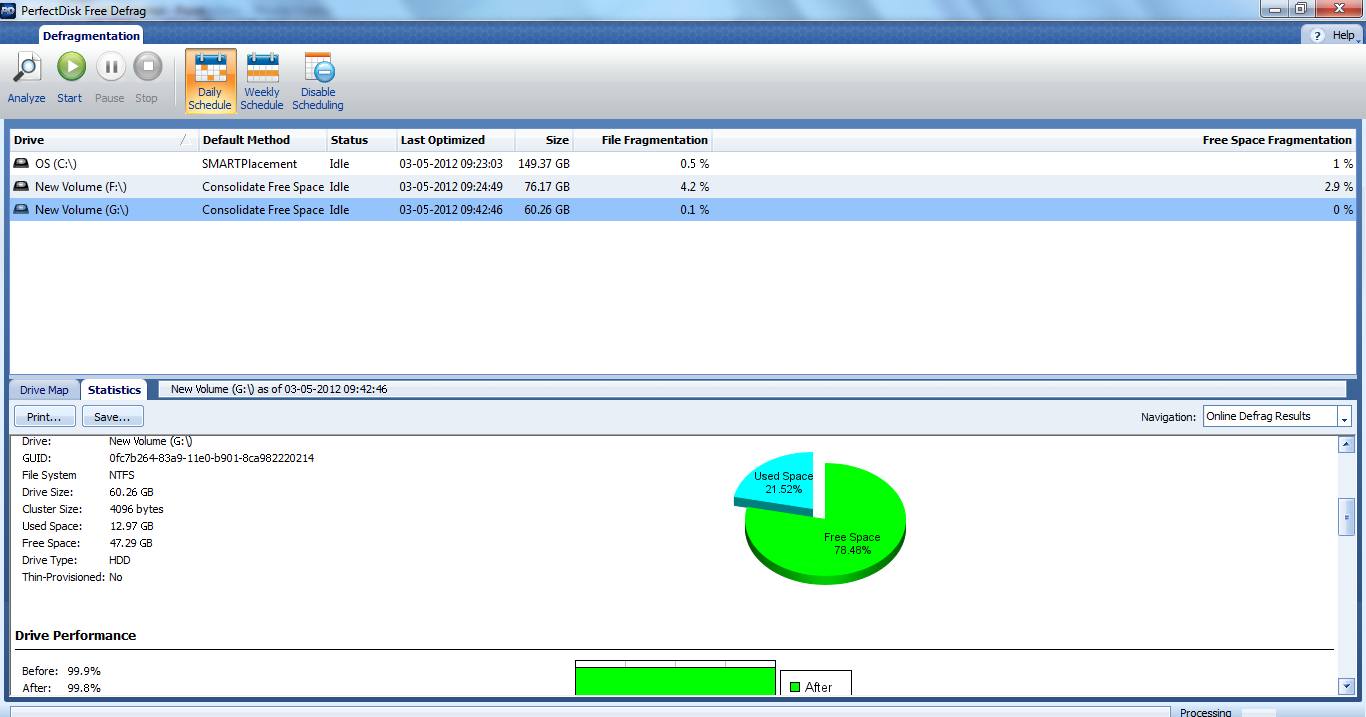
Task: Click the New Volume (G:\) drive icon
Action: pos(21,209)
